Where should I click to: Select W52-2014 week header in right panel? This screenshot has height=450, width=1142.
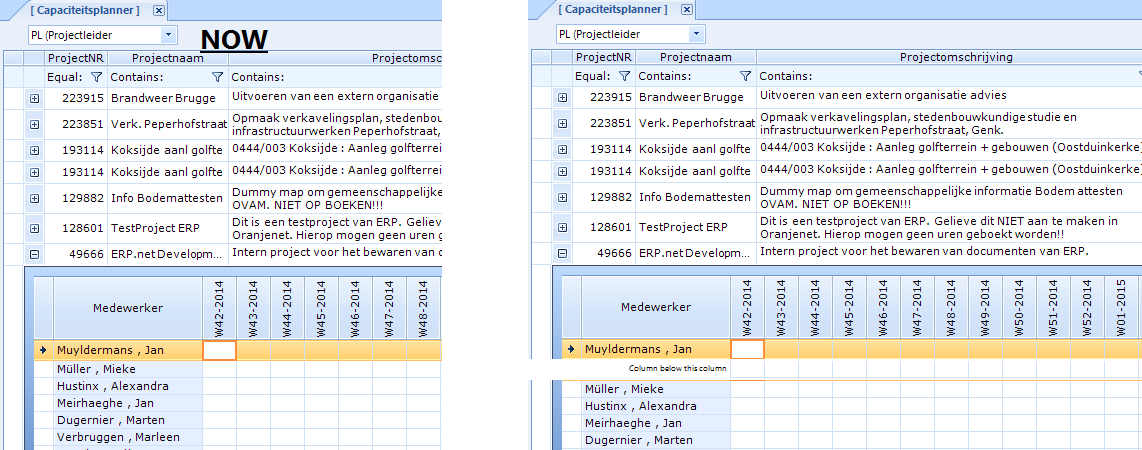tap(1087, 307)
